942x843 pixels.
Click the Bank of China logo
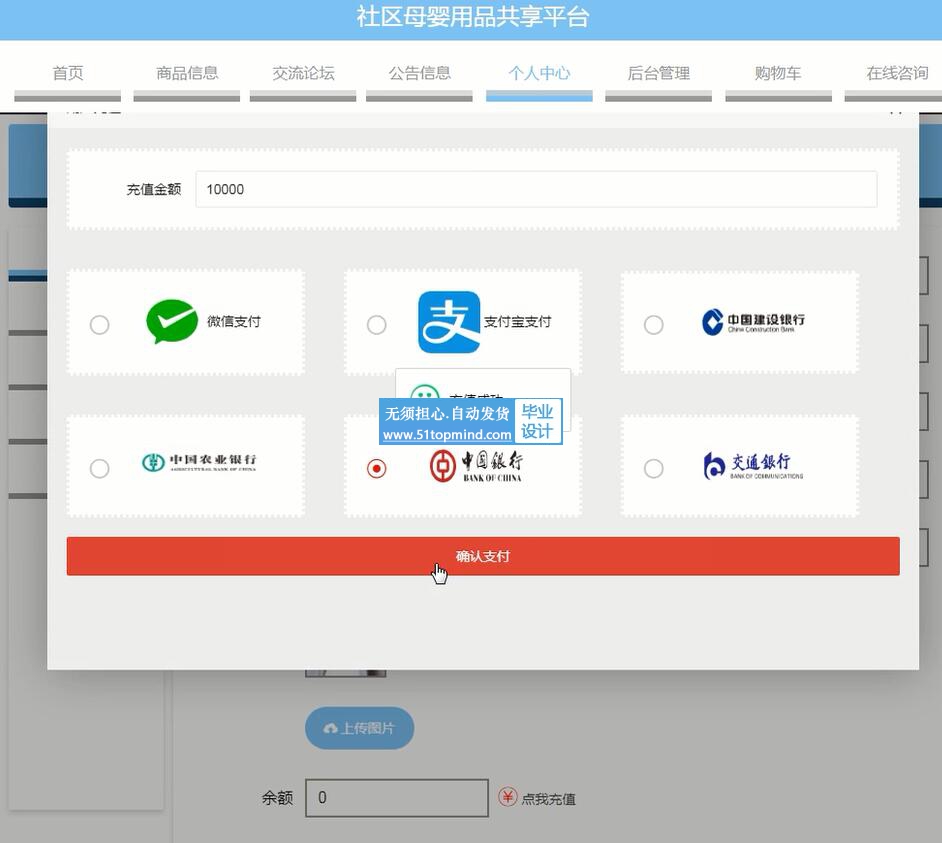click(x=476, y=466)
